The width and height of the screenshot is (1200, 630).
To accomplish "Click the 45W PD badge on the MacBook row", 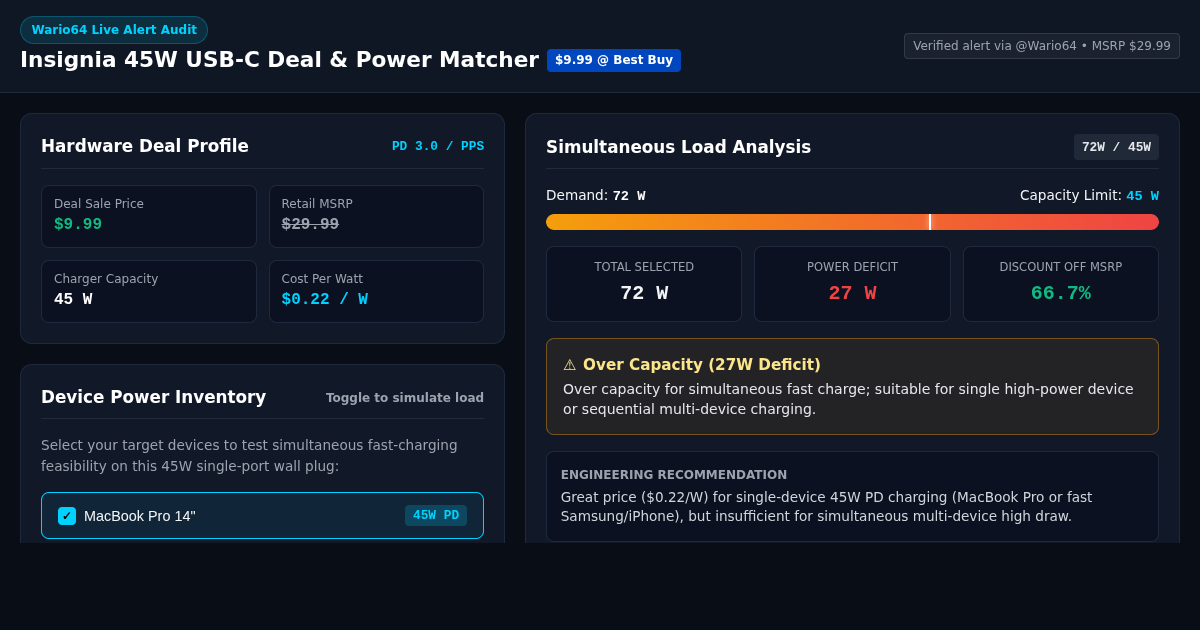I will tap(436, 516).
